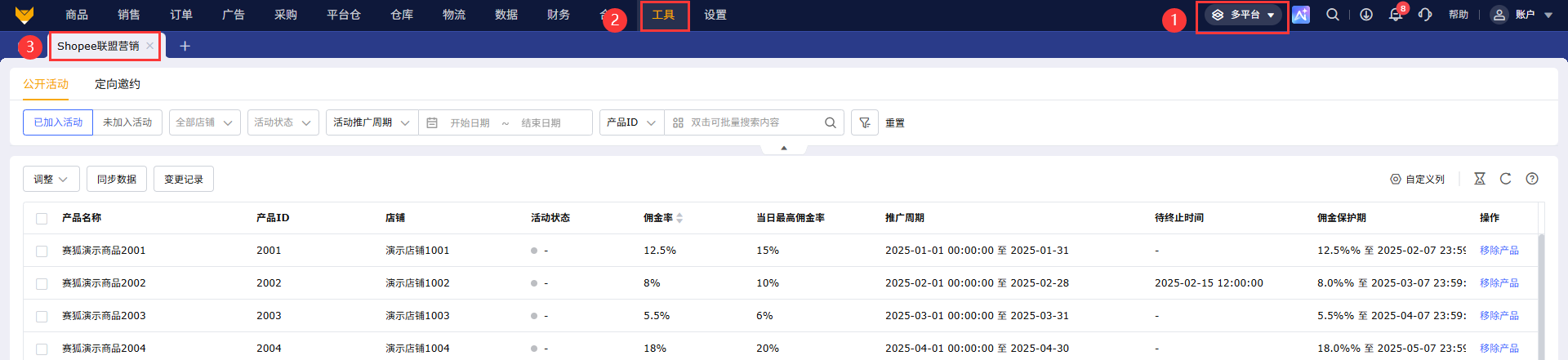1568x360 pixels.
Task: Open notifications bell with badge 8
Action: pyautogui.click(x=1396, y=14)
